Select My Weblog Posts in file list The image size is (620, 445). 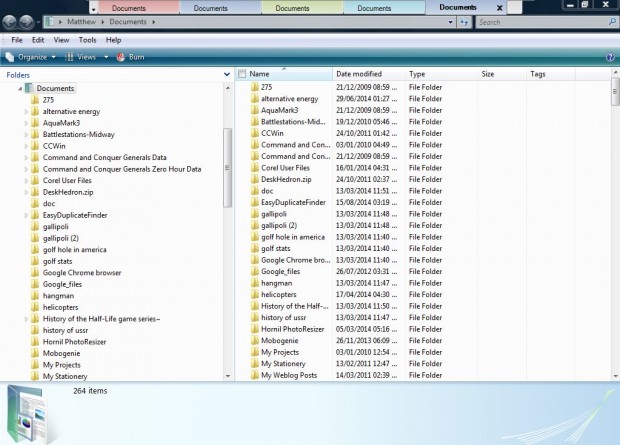(289, 375)
